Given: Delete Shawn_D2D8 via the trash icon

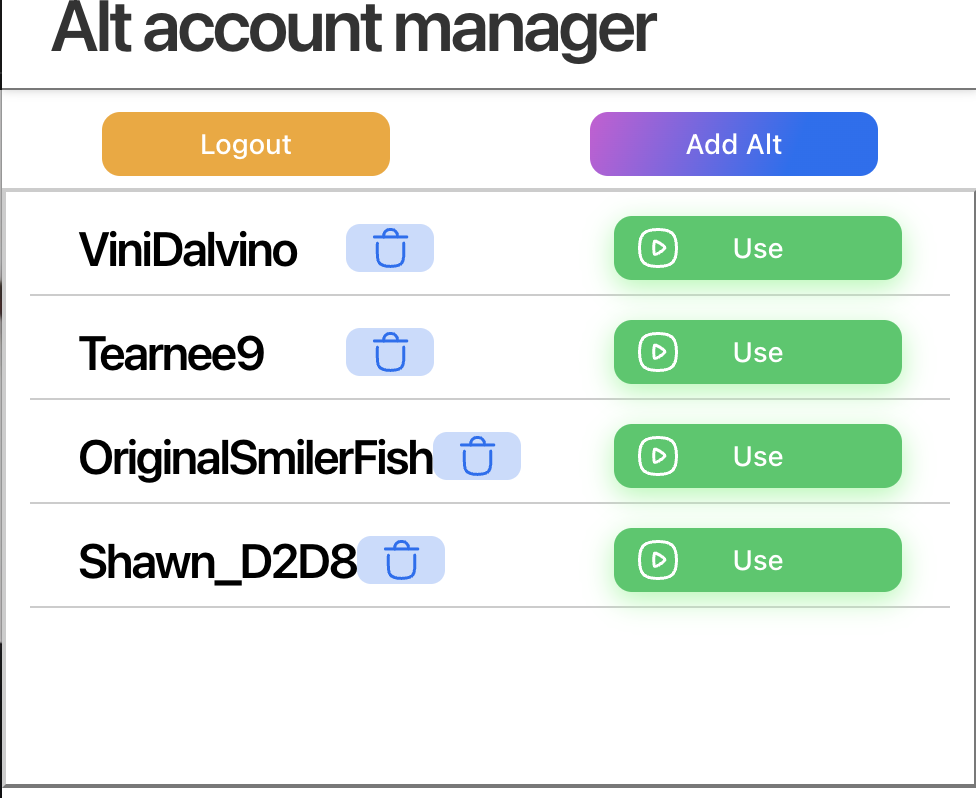Looking at the screenshot, I should point(401,560).
